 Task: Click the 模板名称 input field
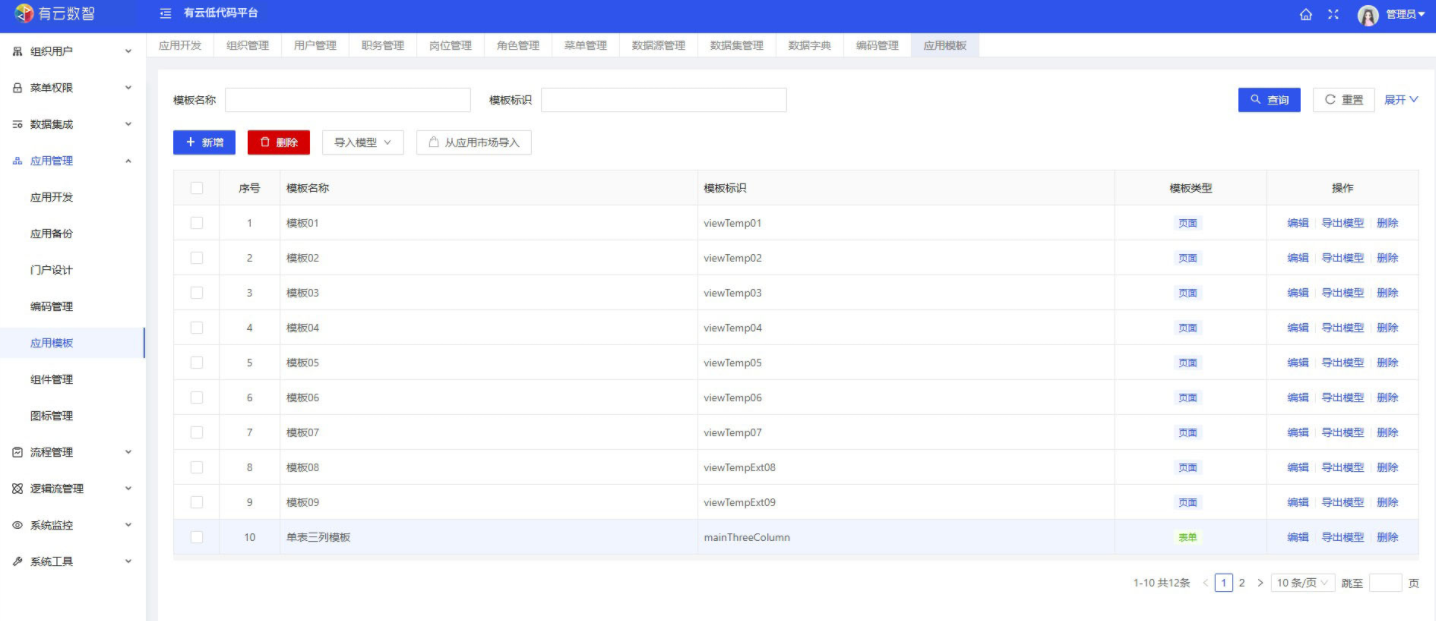(347, 100)
